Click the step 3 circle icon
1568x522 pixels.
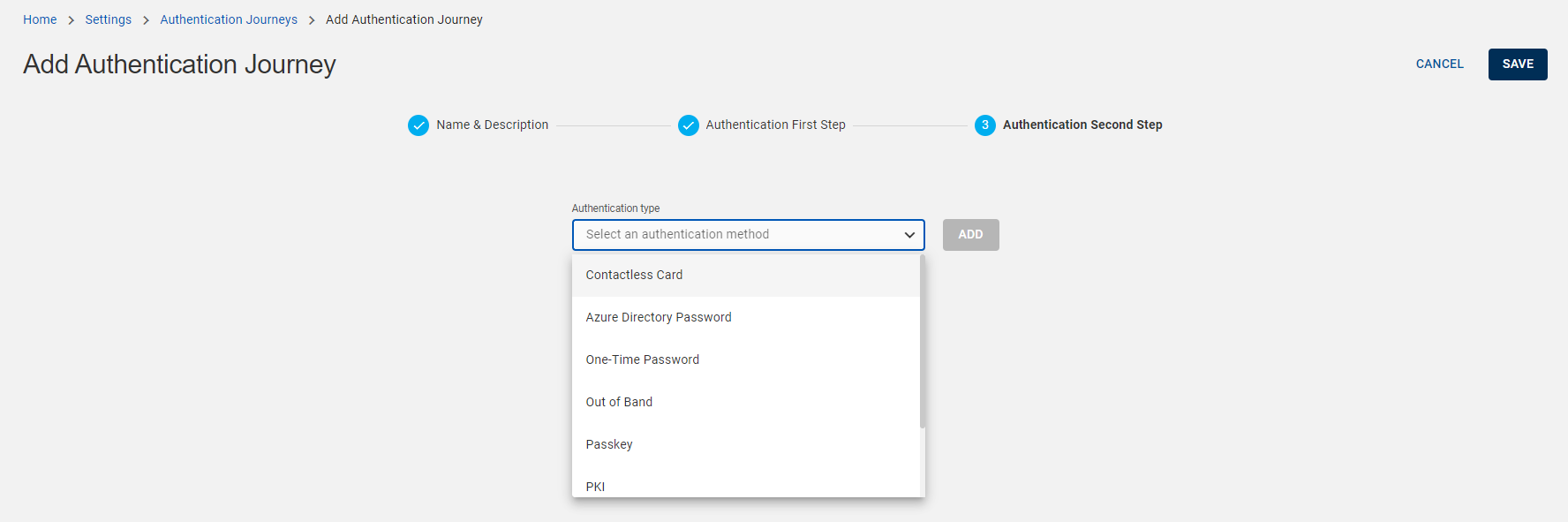click(985, 125)
